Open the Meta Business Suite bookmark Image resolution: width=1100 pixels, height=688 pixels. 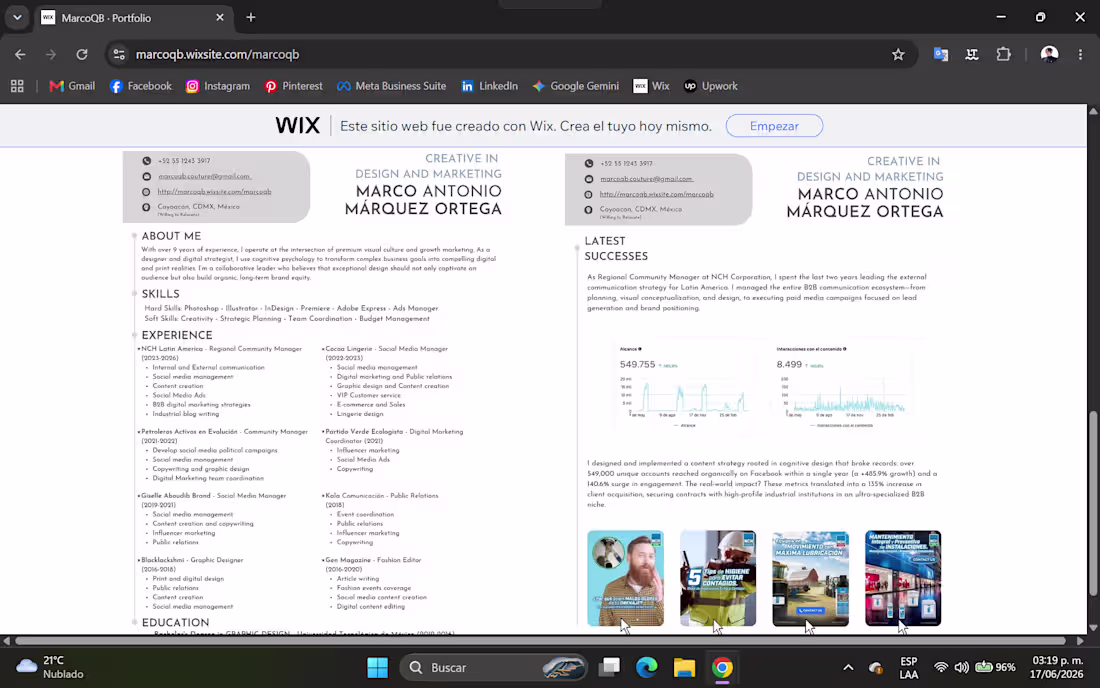pyautogui.click(x=391, y=86)
